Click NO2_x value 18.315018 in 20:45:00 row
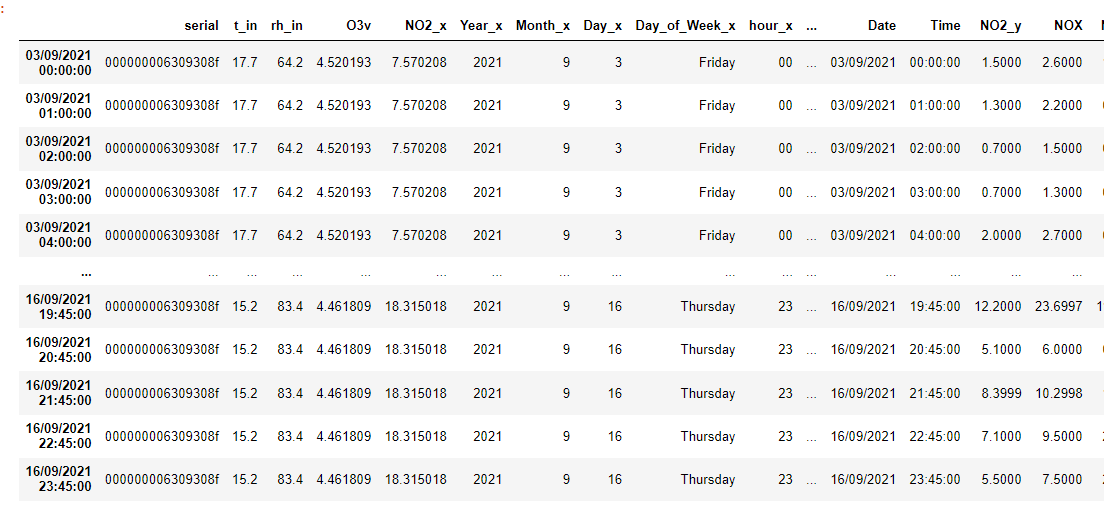 pyautogui.click(x=415, y=350)
